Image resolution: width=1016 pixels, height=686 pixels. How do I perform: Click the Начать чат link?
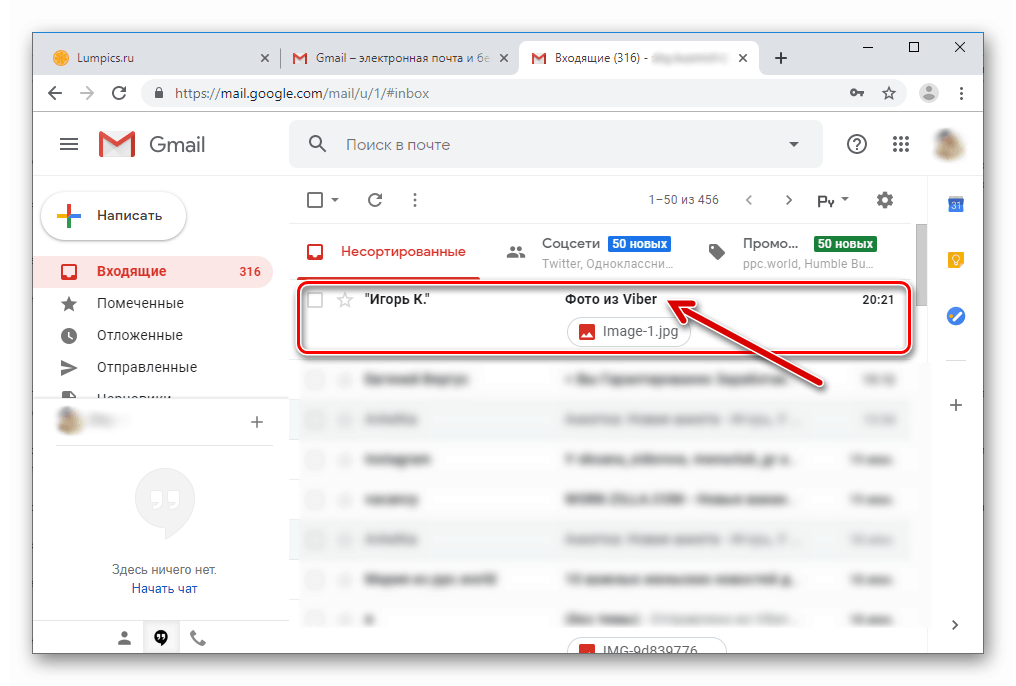pyautogui.click(x=164, y=588)
